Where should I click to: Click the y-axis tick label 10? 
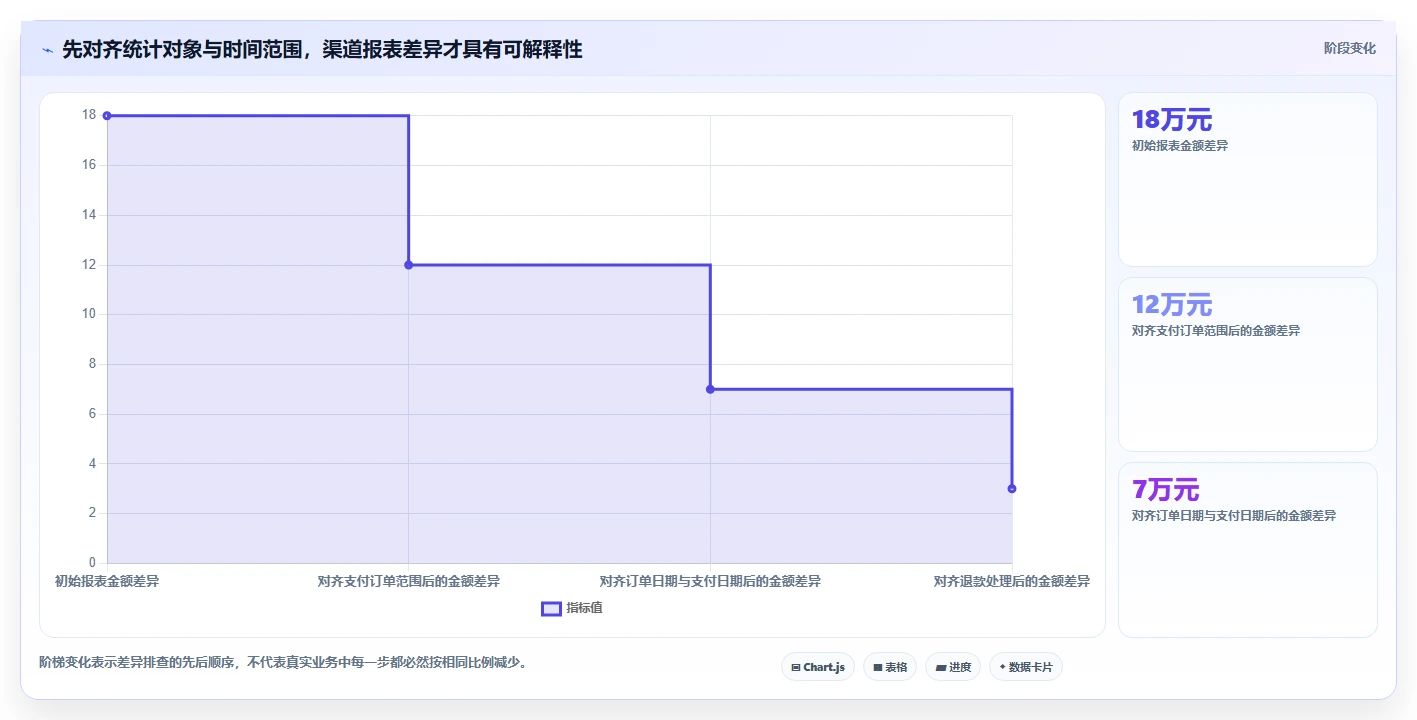89,314
